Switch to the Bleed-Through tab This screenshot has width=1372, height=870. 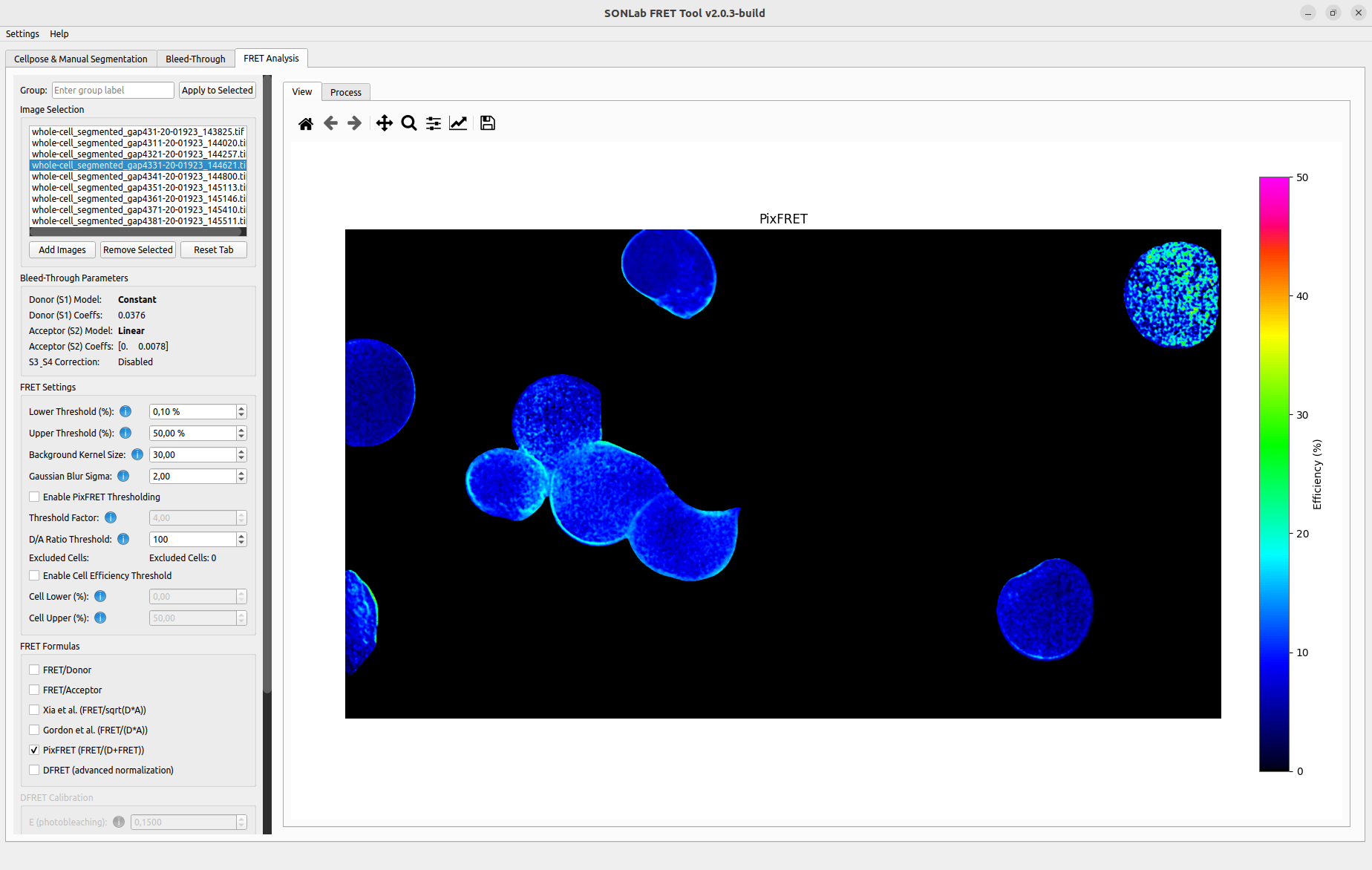[x=195, y=59]
